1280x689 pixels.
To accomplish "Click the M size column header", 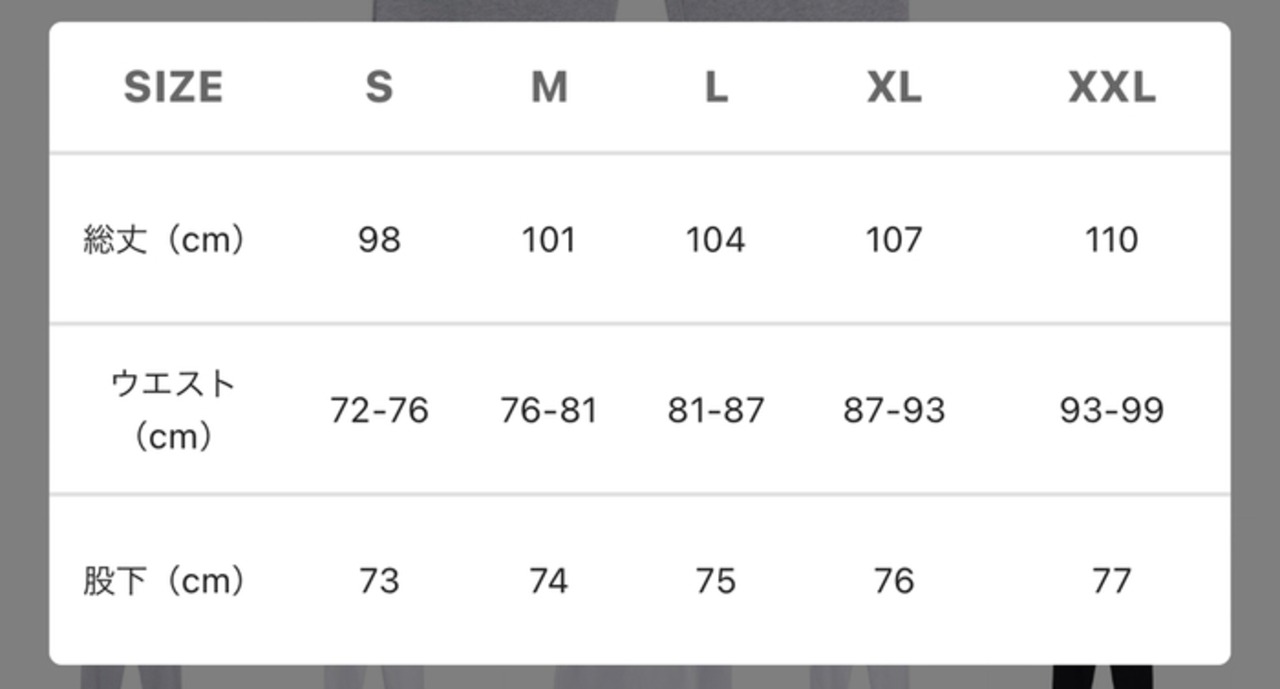I will pyautogui.click(x=549, y=88).
